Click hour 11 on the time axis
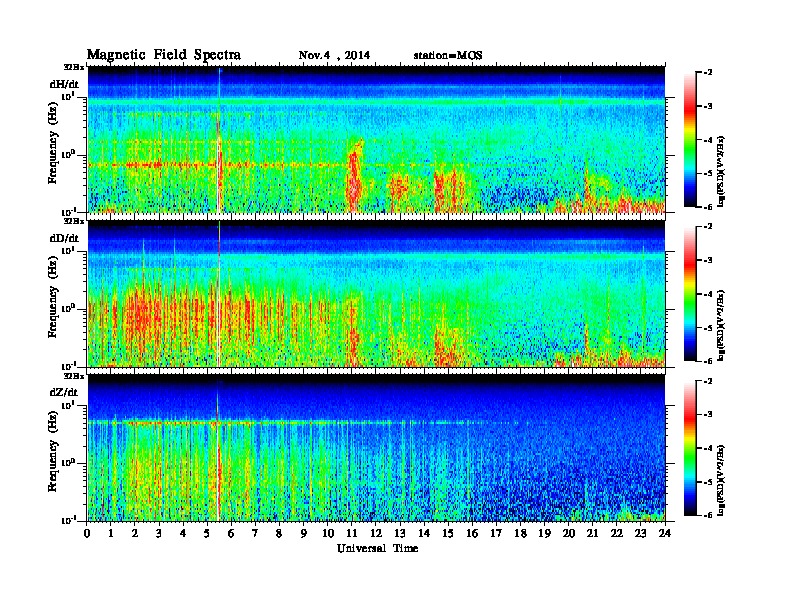Viewport: 792px width, 612px height. coord(352,533)
